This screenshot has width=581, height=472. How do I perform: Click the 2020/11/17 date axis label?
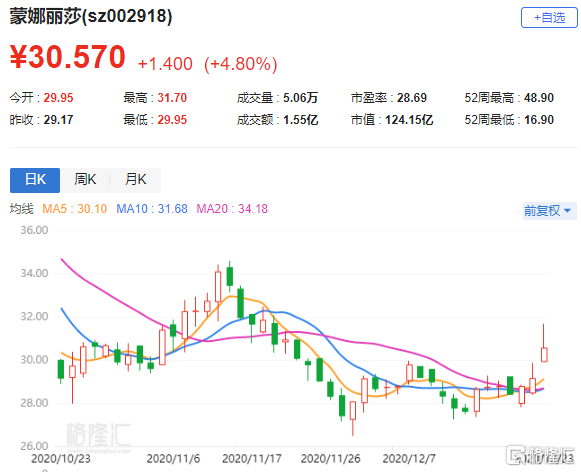click(x=252, y=459)
